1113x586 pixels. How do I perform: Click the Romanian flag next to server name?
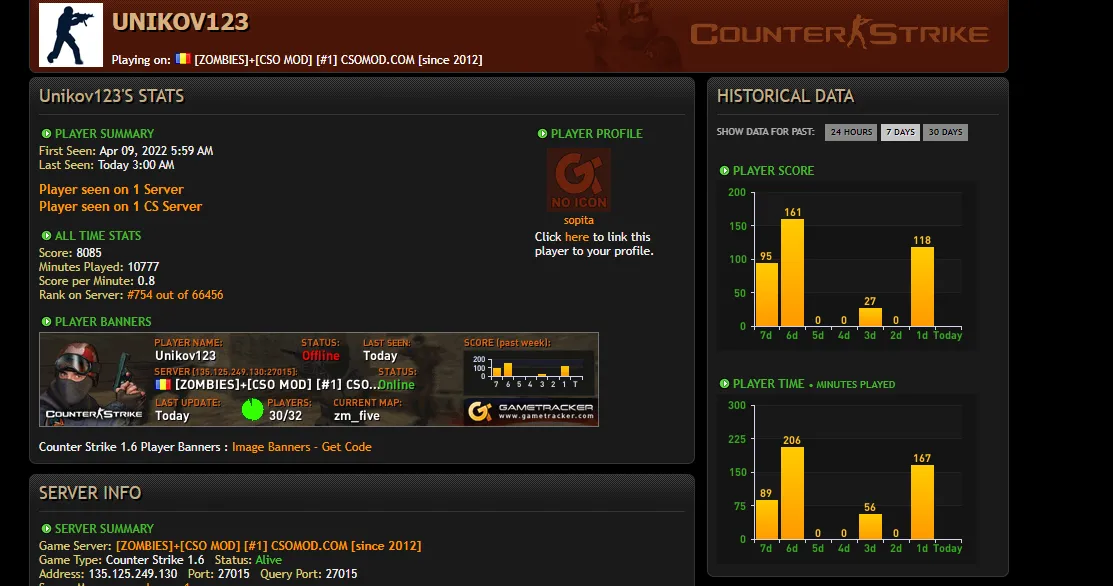pyautogui.click(x=182, y=59)
